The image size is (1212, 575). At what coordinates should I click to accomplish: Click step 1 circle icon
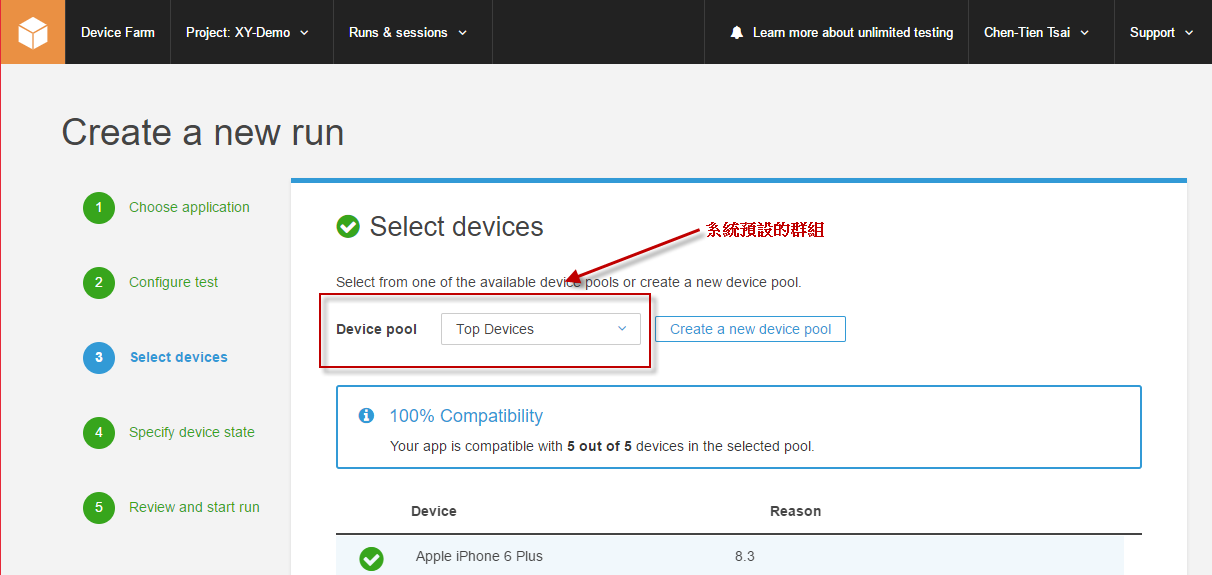(x=99, y=208)
